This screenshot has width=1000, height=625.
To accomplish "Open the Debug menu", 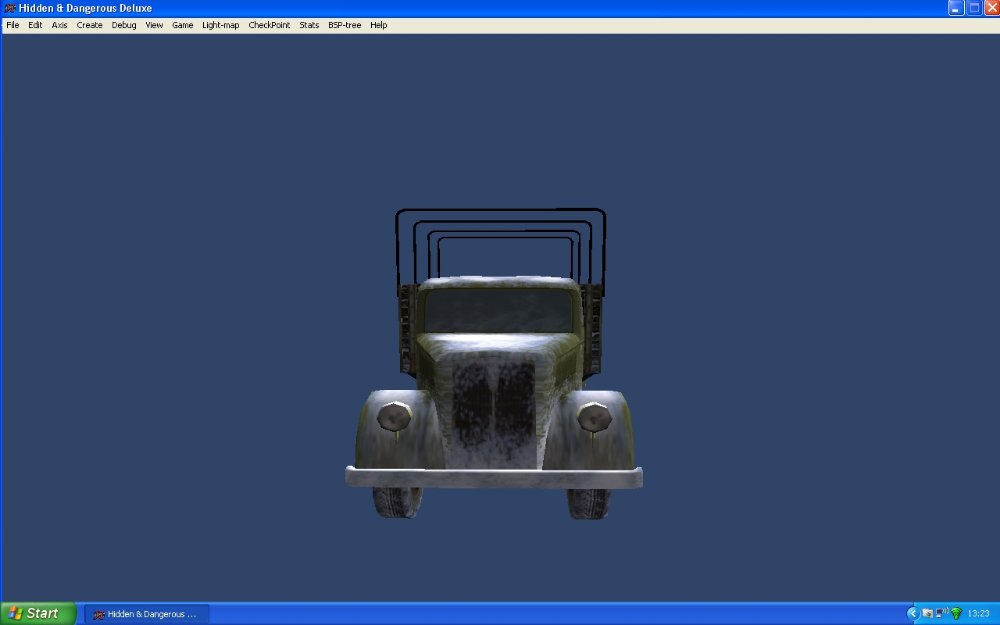I will (124, 25).
